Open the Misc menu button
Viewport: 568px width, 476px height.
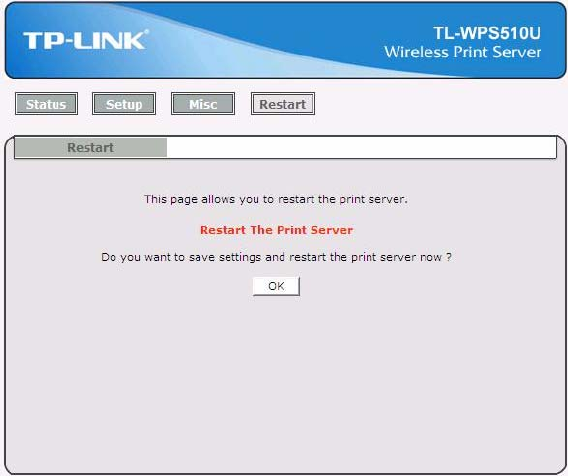(203, 104)
